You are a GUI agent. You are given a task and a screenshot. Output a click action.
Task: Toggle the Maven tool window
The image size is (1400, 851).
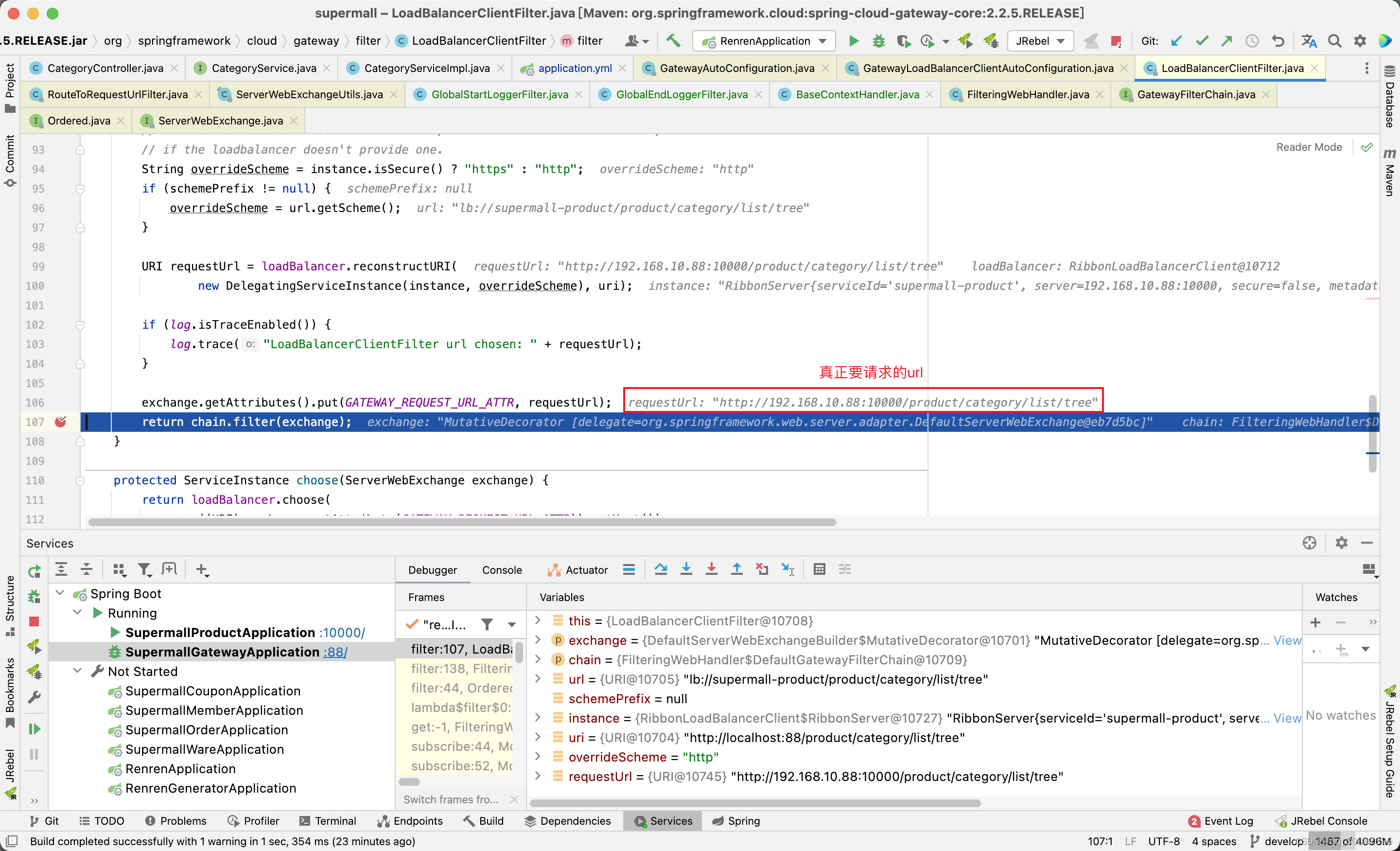pyautogui.click(x=1390, y=172)
